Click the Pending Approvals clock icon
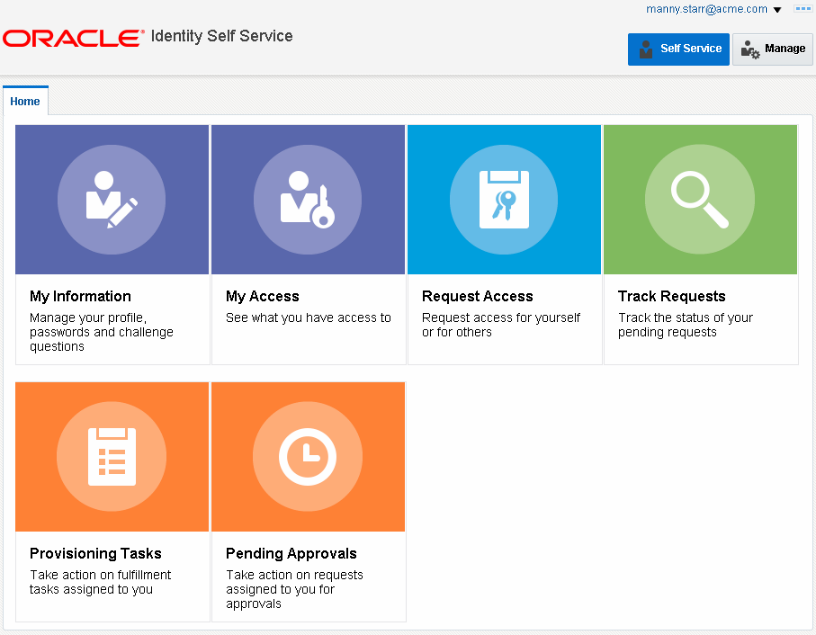 [308, 457]
